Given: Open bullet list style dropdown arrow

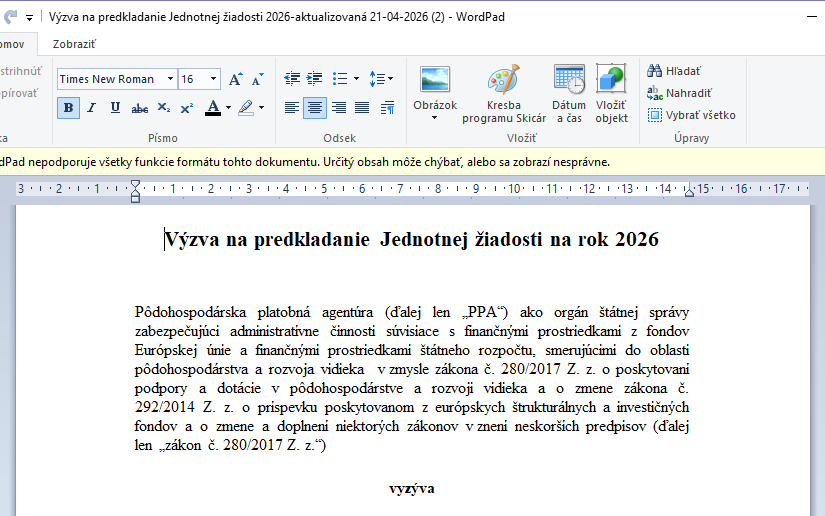Looking at the screenshot, I should pos(356,79).
